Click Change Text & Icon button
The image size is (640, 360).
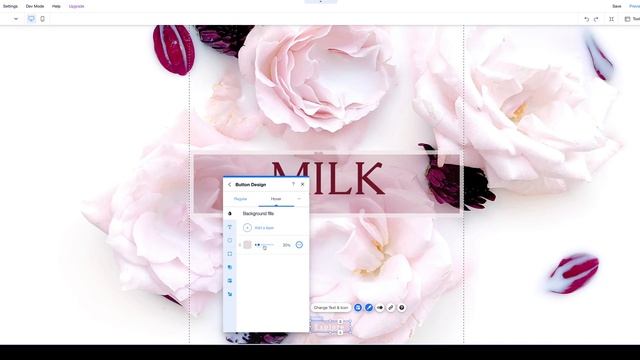331,308
